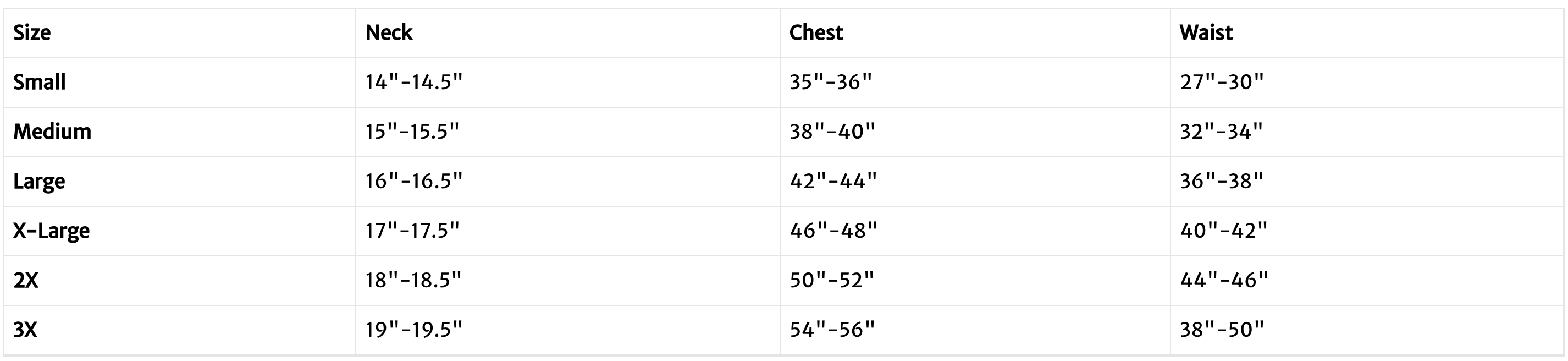Click the 3X neck measurement 19"-19.5"
Viewport: 1568px width, 361px height.
pyautogui.click(x=414, y=330)
